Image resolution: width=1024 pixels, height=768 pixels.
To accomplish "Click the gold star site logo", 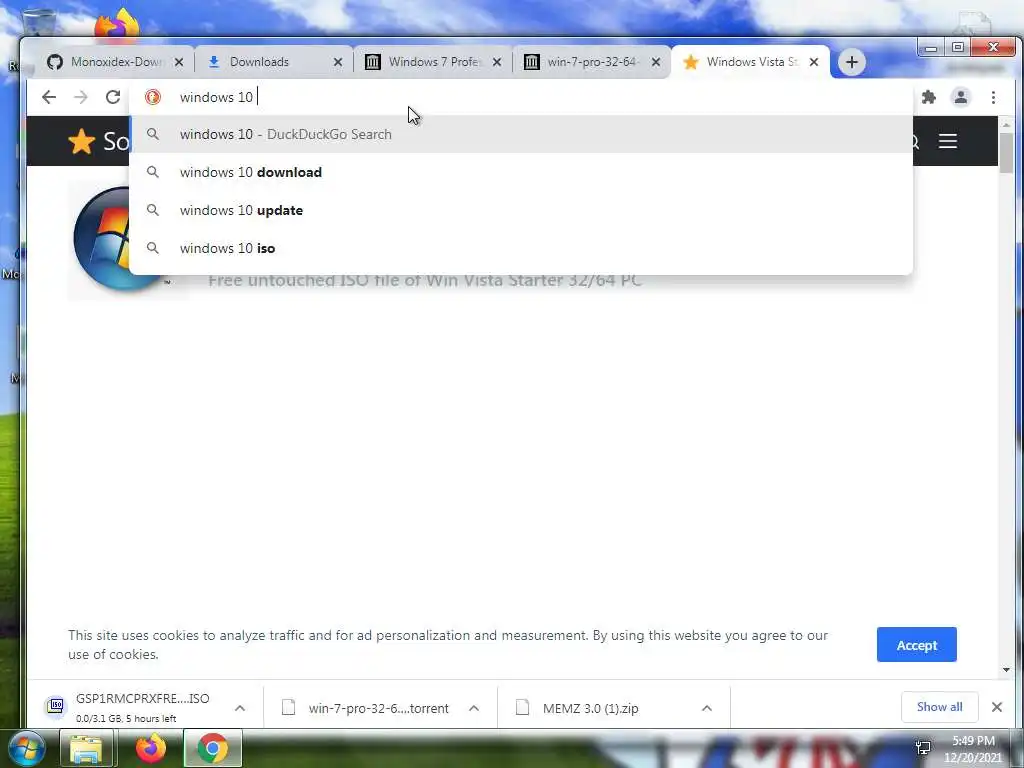I will [x=82, y=141].
